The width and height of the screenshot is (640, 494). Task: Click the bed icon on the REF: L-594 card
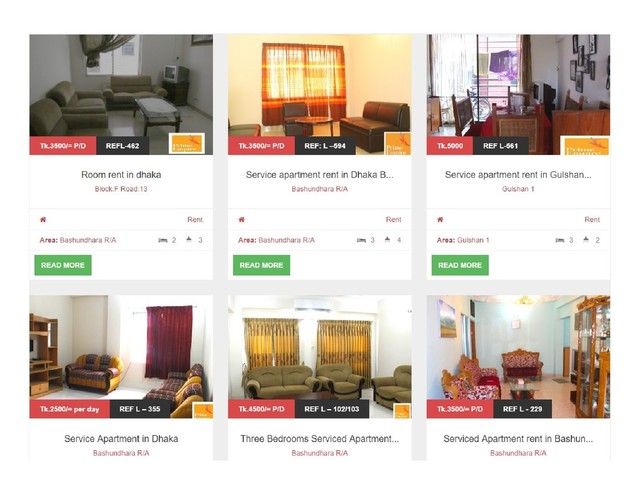(361, 240)
